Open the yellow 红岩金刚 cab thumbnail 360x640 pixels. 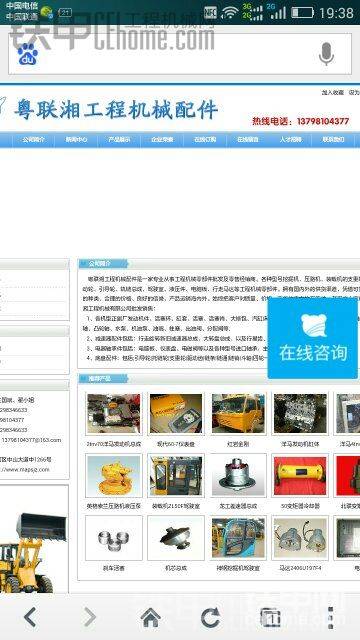(x=239, y=413)
